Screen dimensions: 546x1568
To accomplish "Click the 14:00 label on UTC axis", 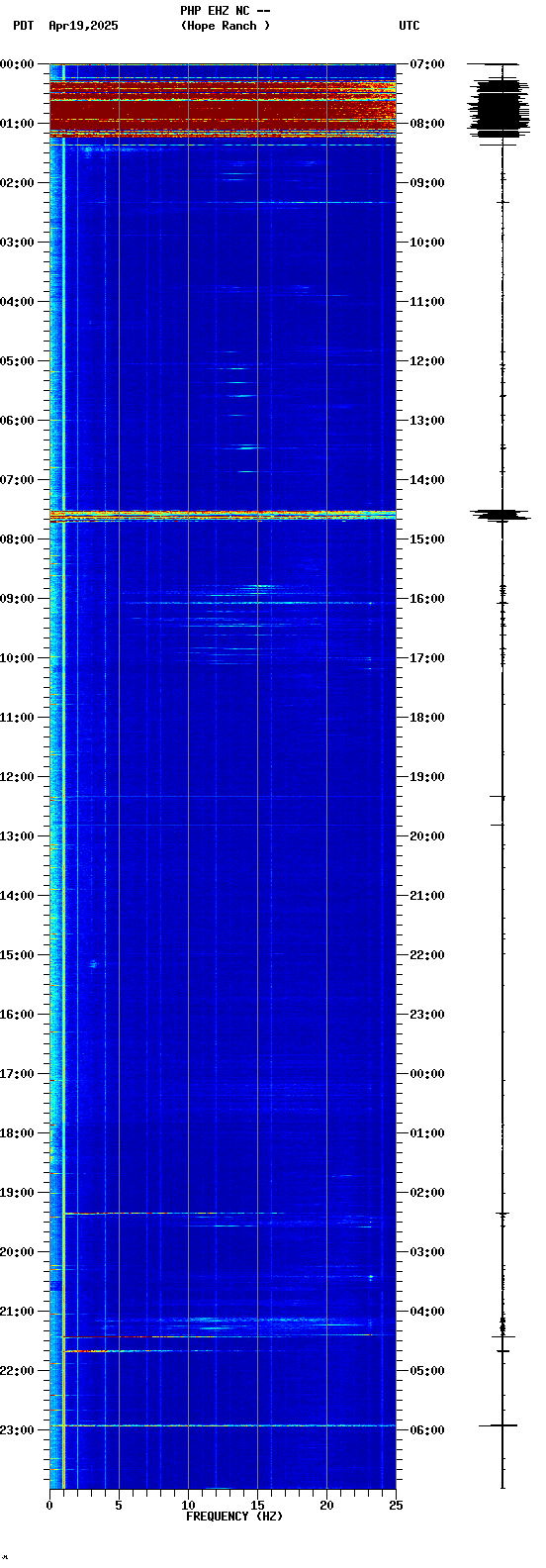I will [x=427, y=480].
